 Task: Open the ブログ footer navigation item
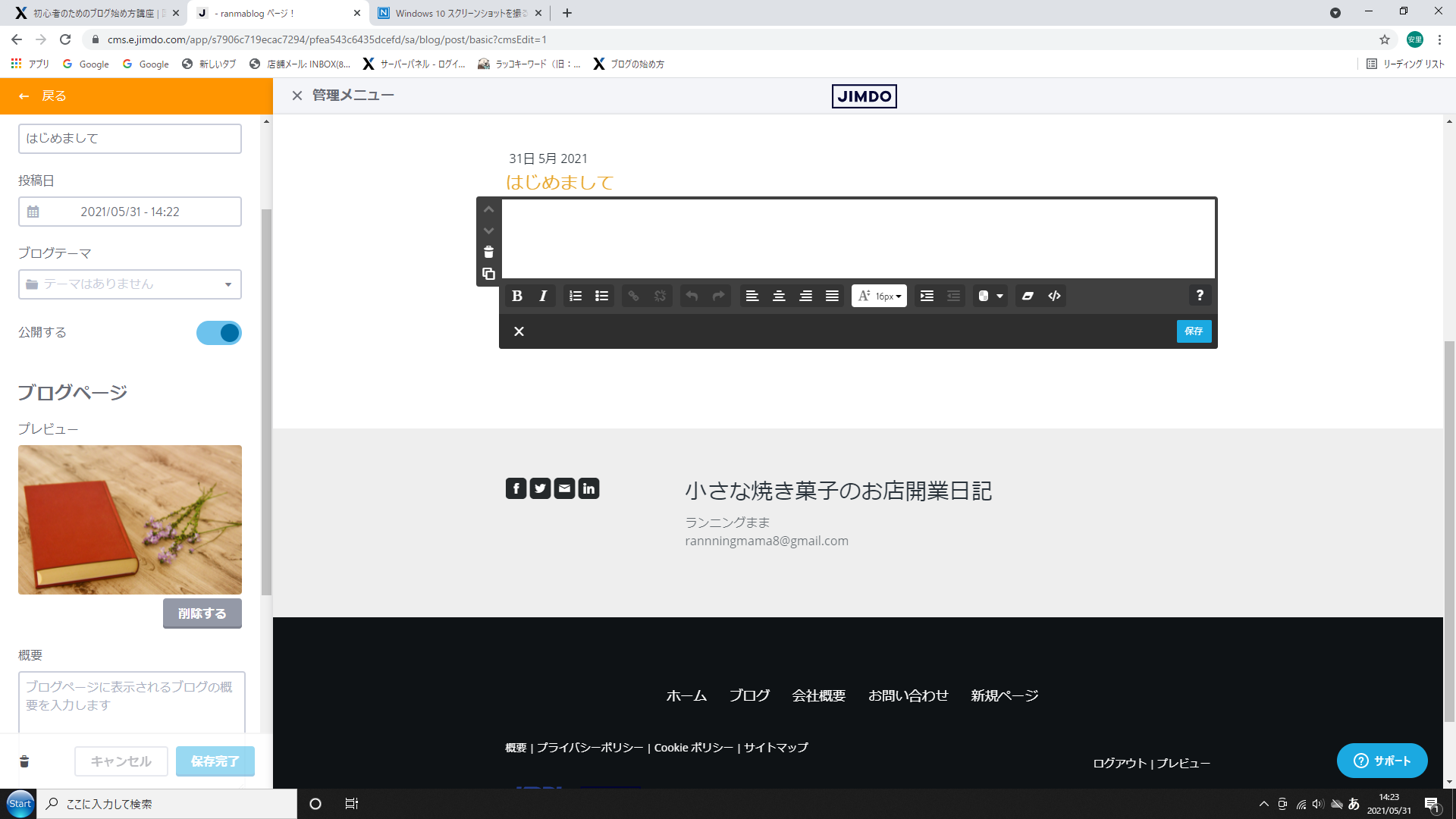click(x=749, y=695)
